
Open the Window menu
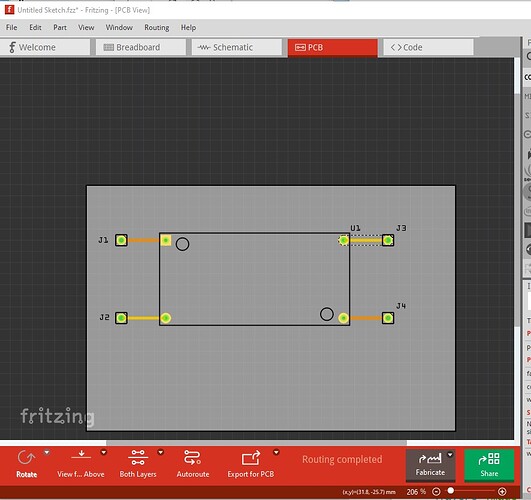pos(119,27)
